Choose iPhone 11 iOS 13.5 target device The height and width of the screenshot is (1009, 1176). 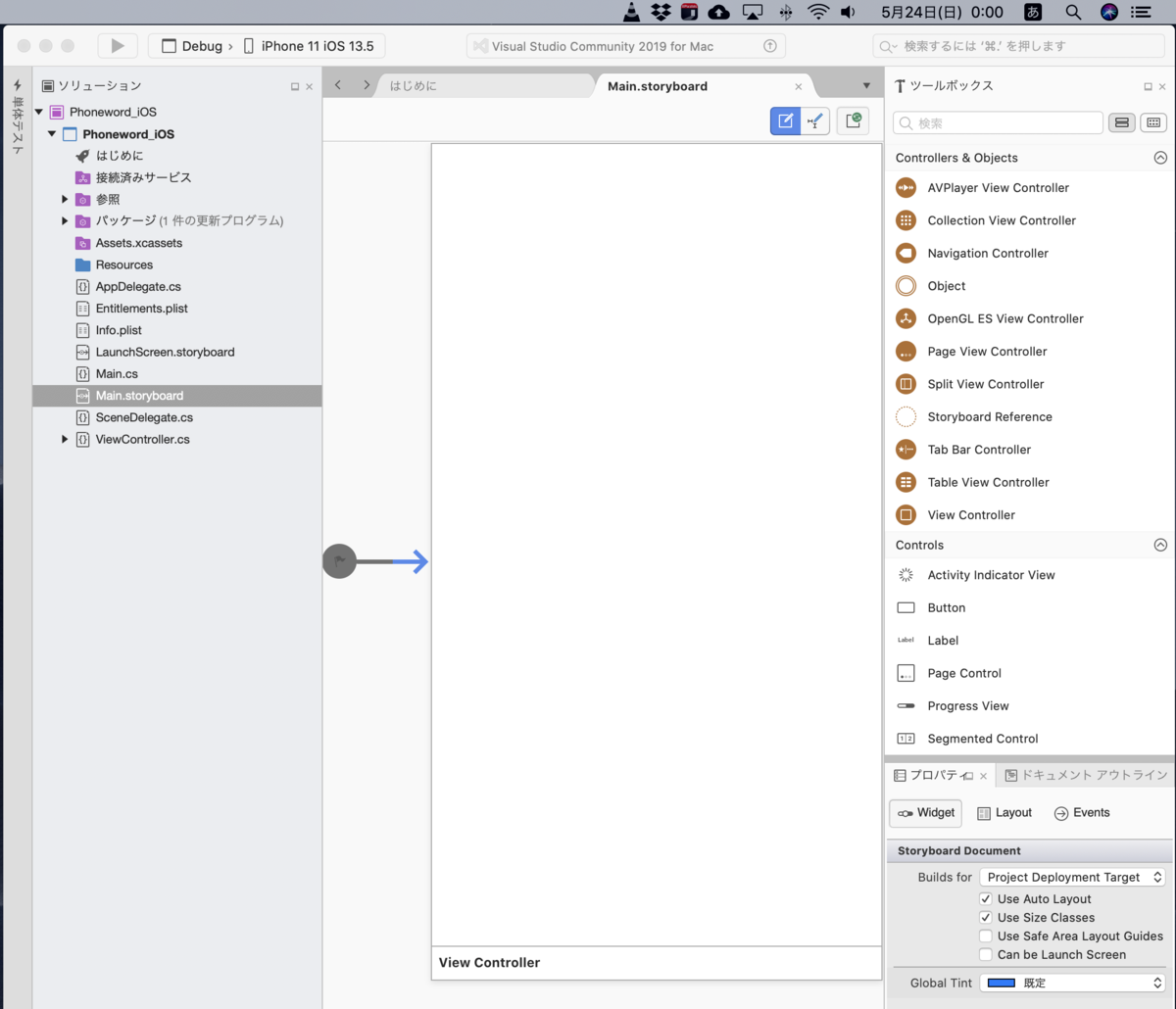[308, 46]
